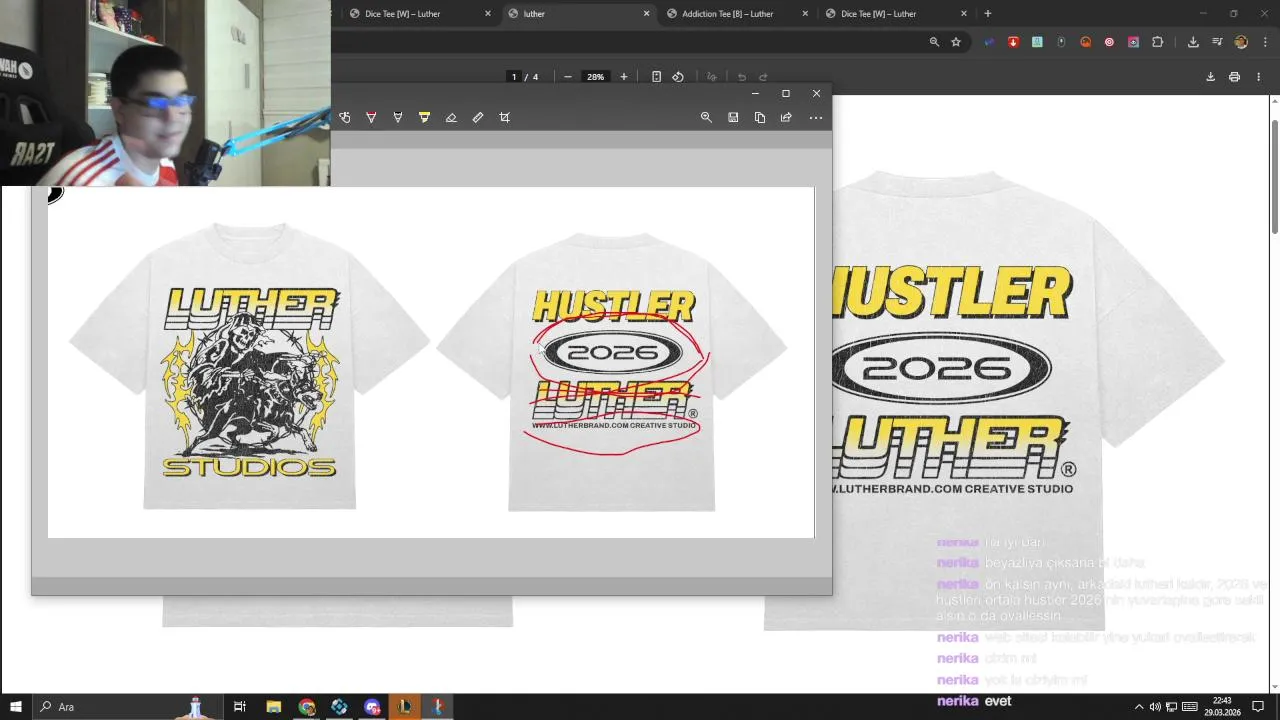Viewport: 1280px width, 720px height.
Task: Click the zoom magnifier in Snip & Sketch
Action: tap(706, 117)
